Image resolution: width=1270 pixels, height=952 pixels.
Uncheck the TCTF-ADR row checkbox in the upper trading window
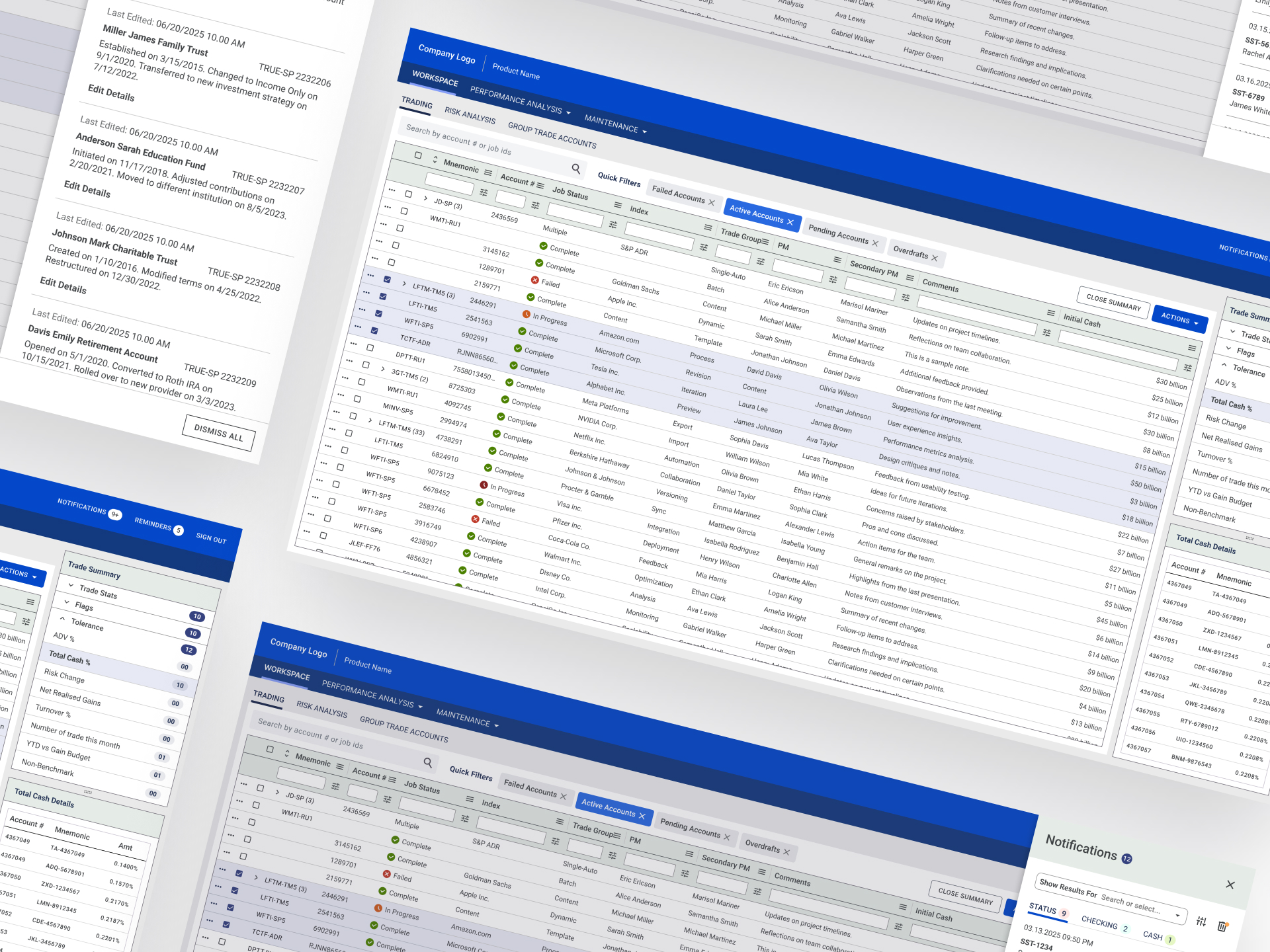click(x=374, y=331)
